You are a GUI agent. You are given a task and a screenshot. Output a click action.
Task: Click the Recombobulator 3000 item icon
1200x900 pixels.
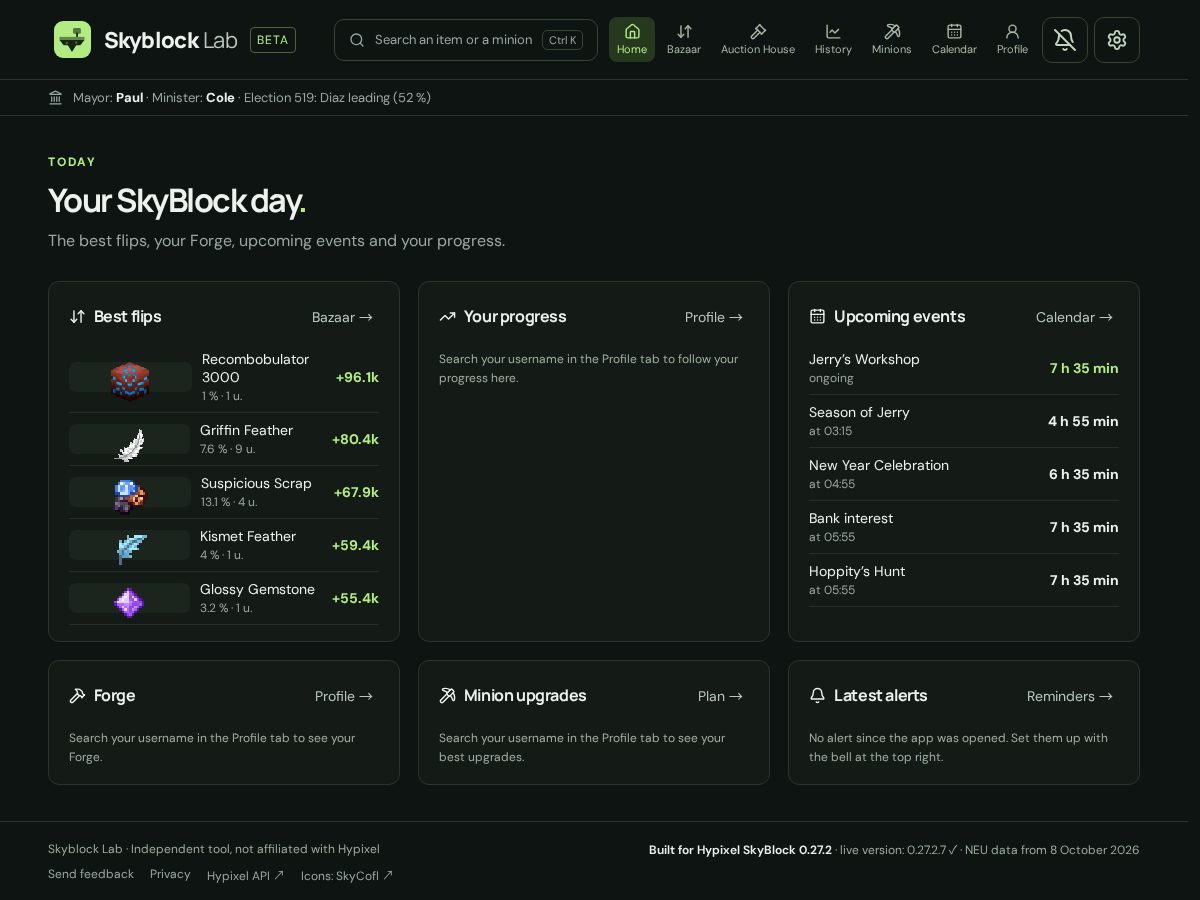[129, 381]
